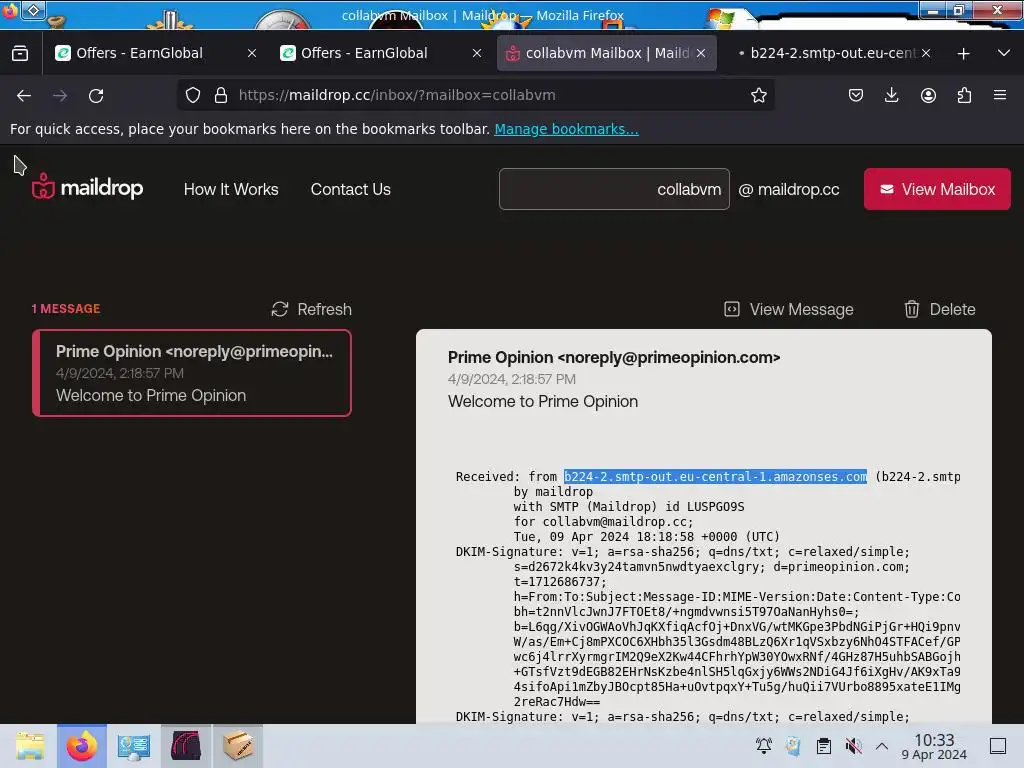
Task: Click the View Message button
Action: click(789, 309)
